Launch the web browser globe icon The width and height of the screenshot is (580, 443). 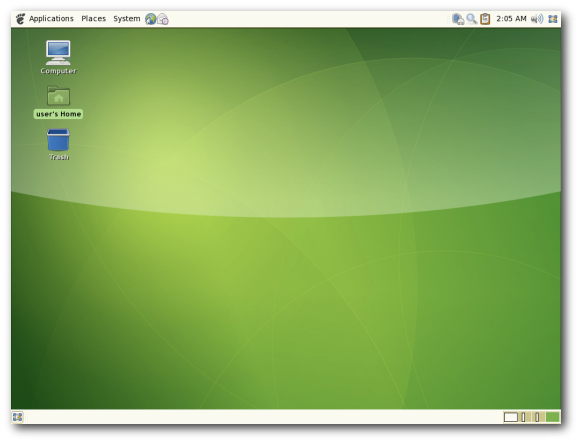[x=151, y=19]
